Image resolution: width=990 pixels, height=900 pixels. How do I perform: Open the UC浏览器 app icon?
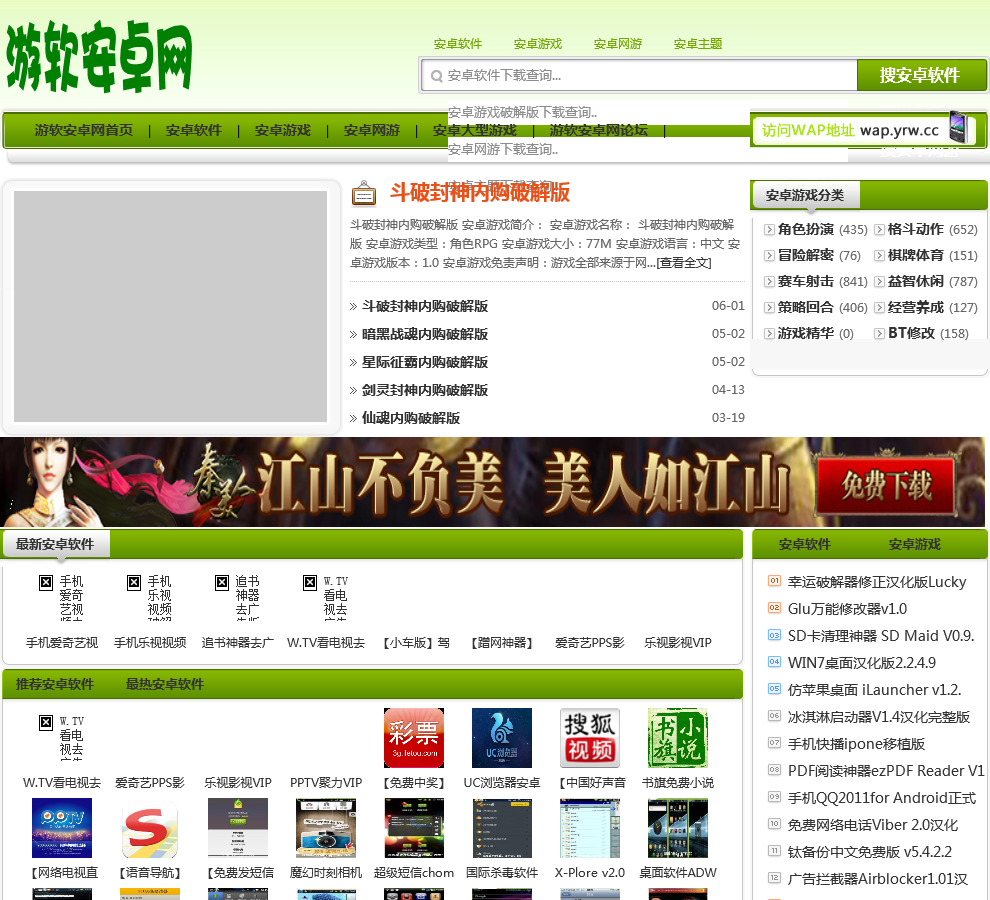coord(502,738)
